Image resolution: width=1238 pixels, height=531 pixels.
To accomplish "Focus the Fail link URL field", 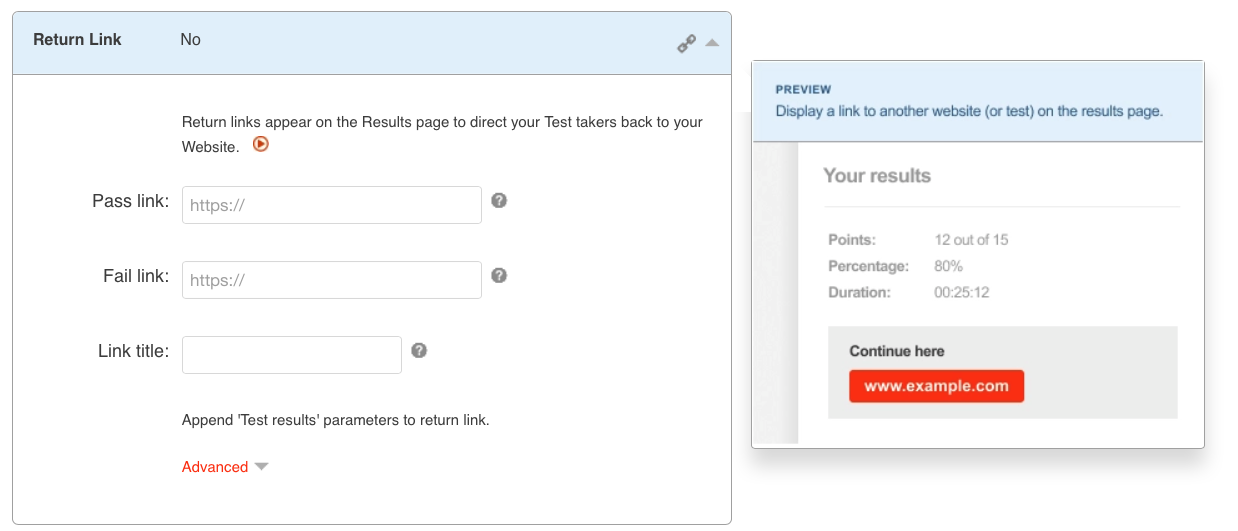I will [x=331, y=280].
